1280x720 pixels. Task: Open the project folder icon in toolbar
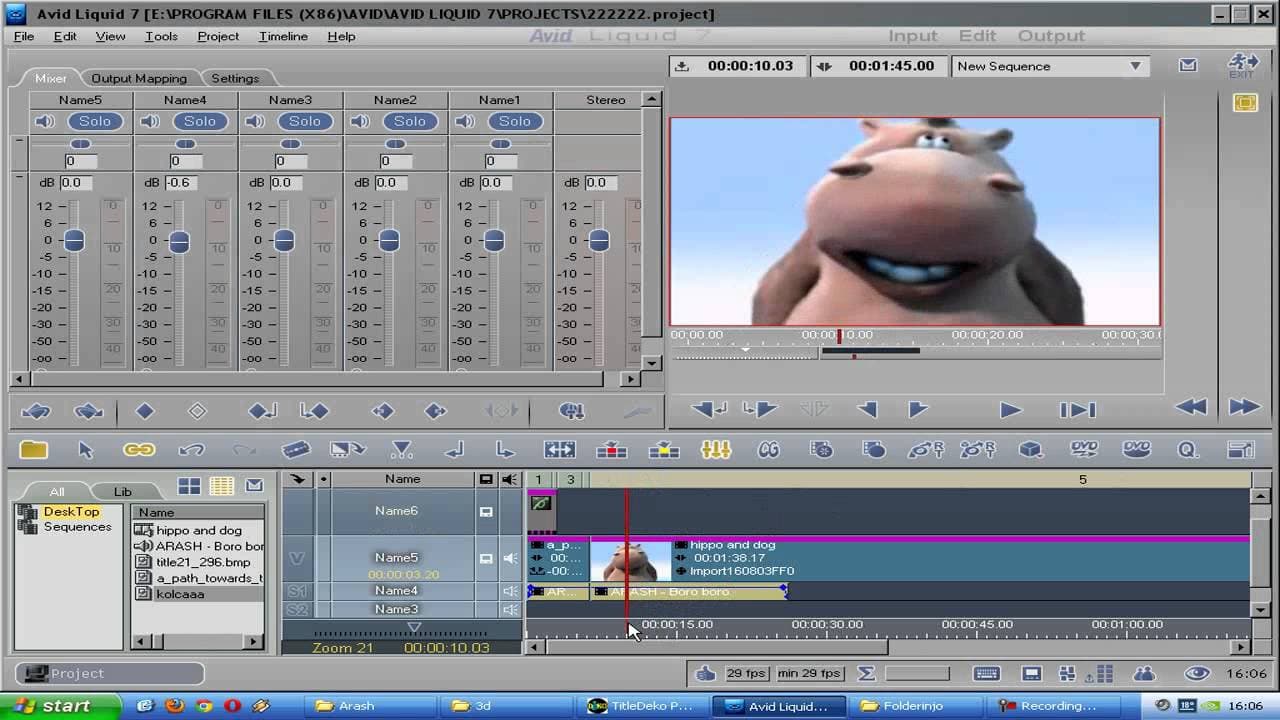click(x=34, y=449)
